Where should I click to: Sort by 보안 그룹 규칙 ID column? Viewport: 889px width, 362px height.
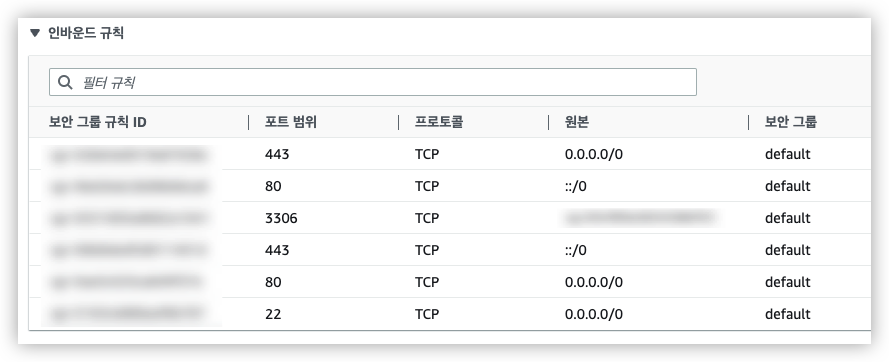coord(98,122)
